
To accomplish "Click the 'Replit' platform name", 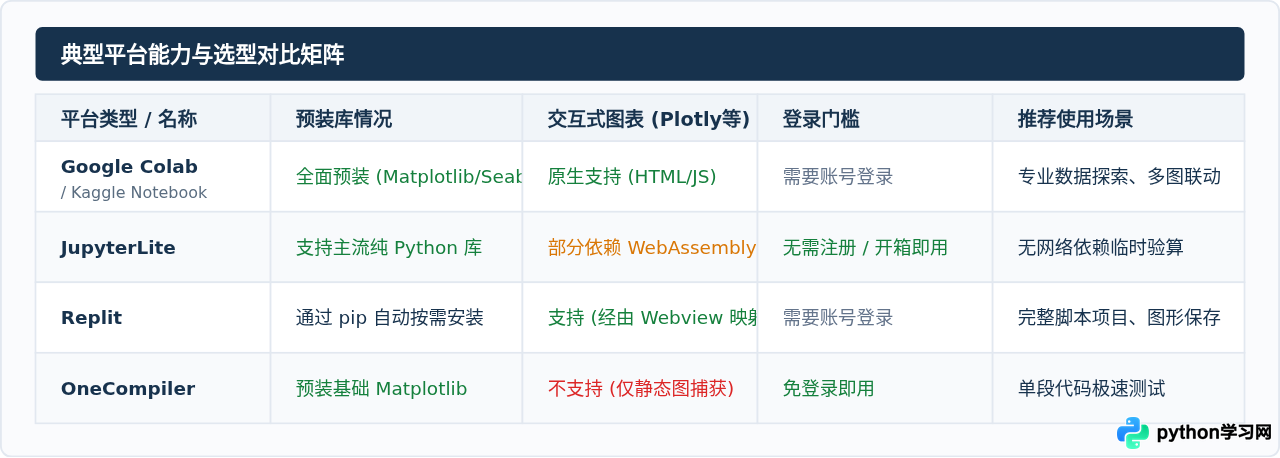I will (x=91, y=318).
